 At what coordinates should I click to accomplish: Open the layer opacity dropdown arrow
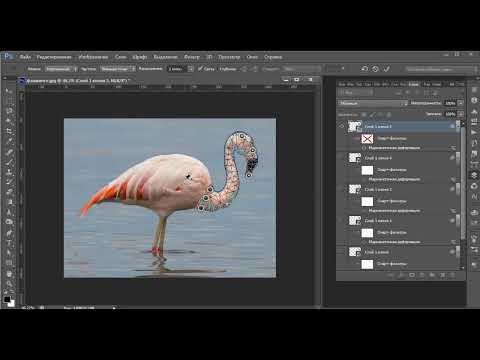click(461, 103)
